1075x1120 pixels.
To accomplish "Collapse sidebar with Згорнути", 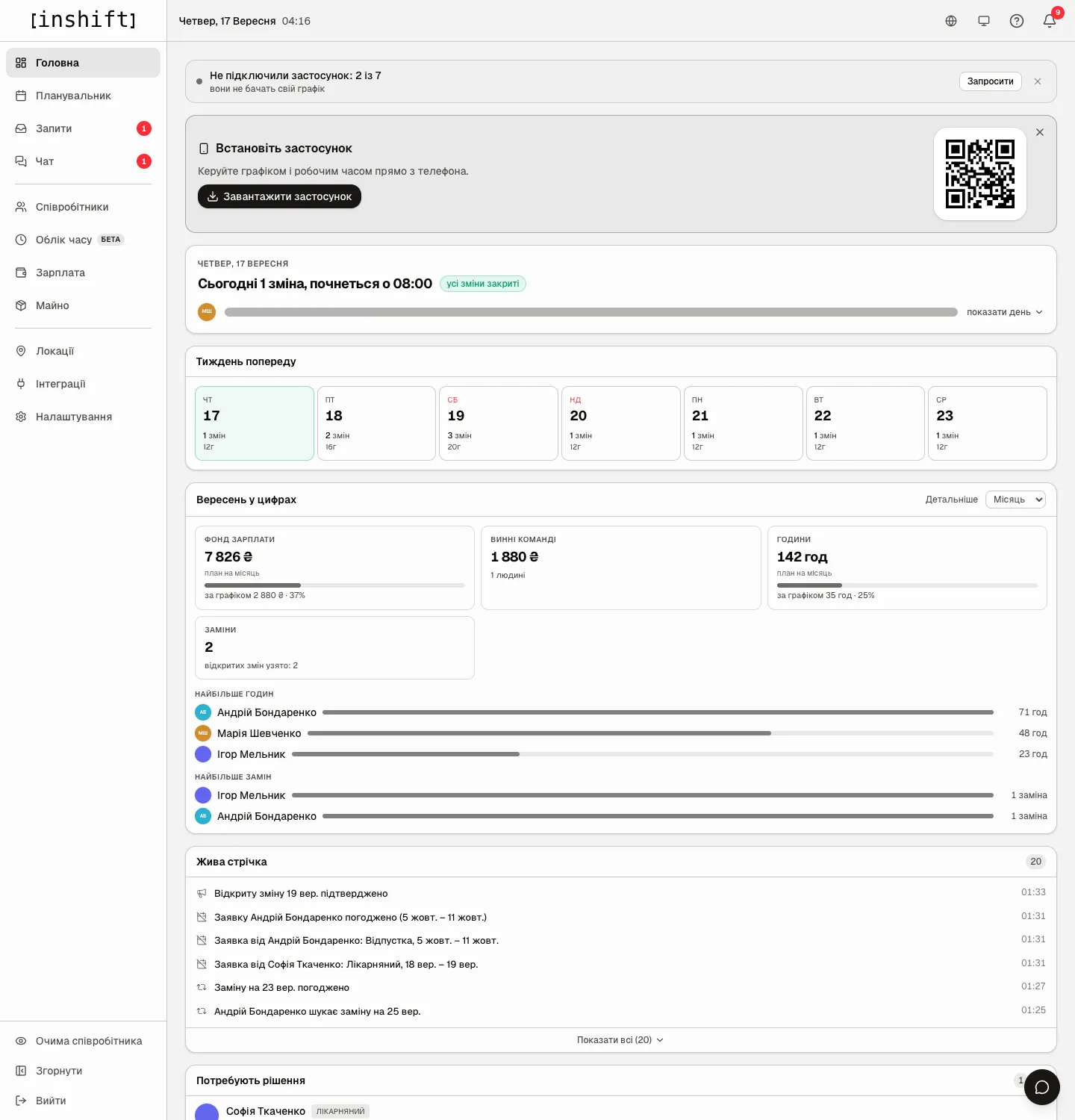I will 83,1071.
